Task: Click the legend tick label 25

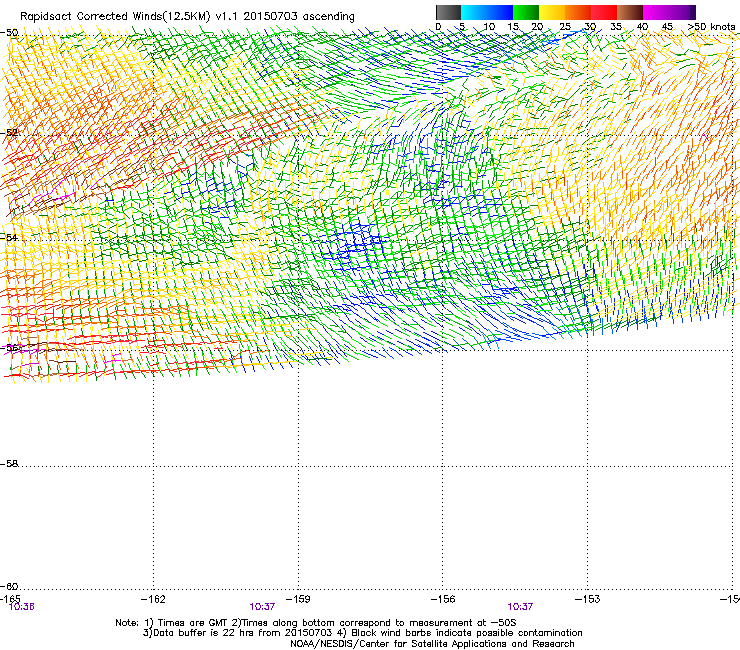Action: [x=565, y=27]
